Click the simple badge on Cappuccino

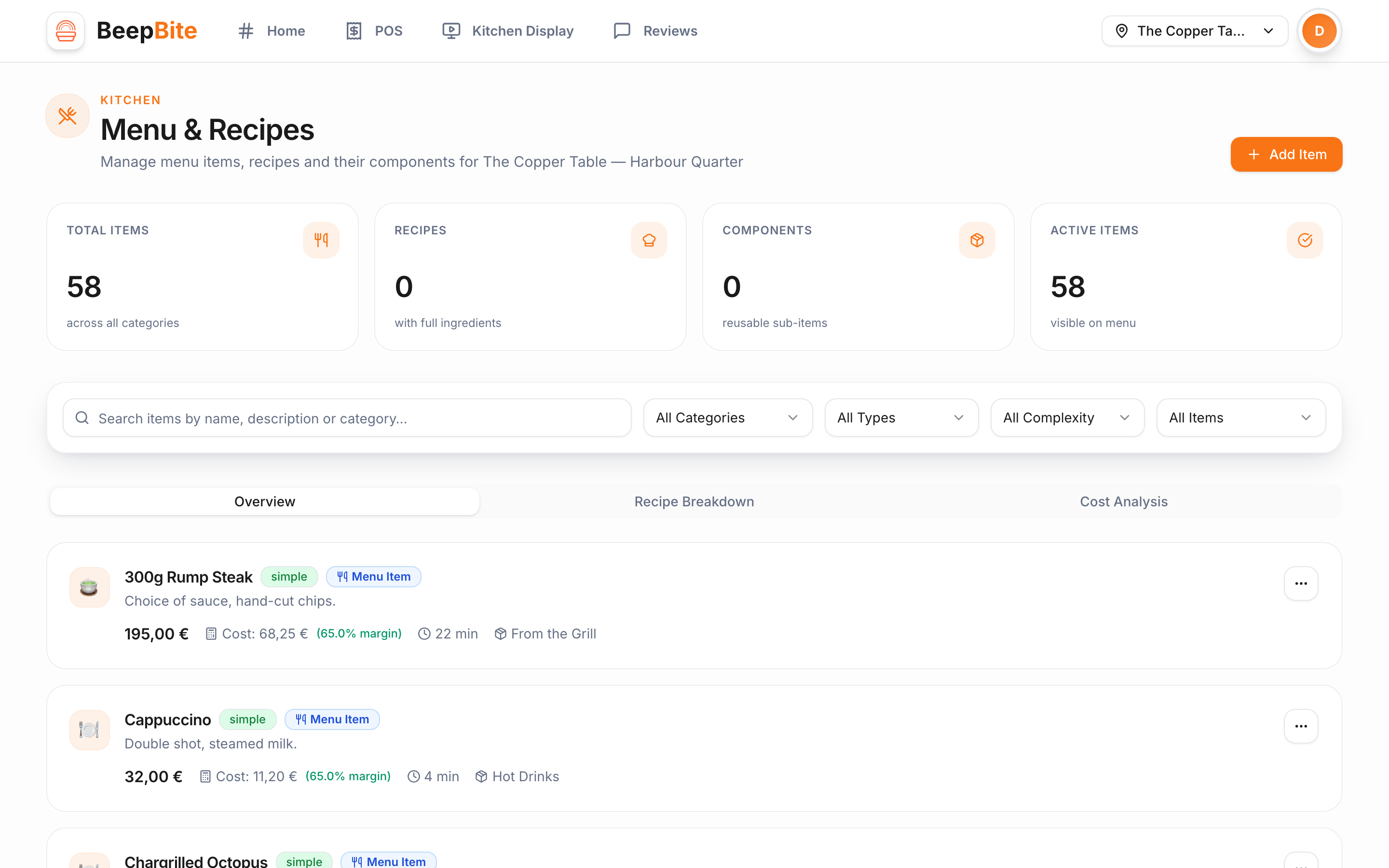248,720
